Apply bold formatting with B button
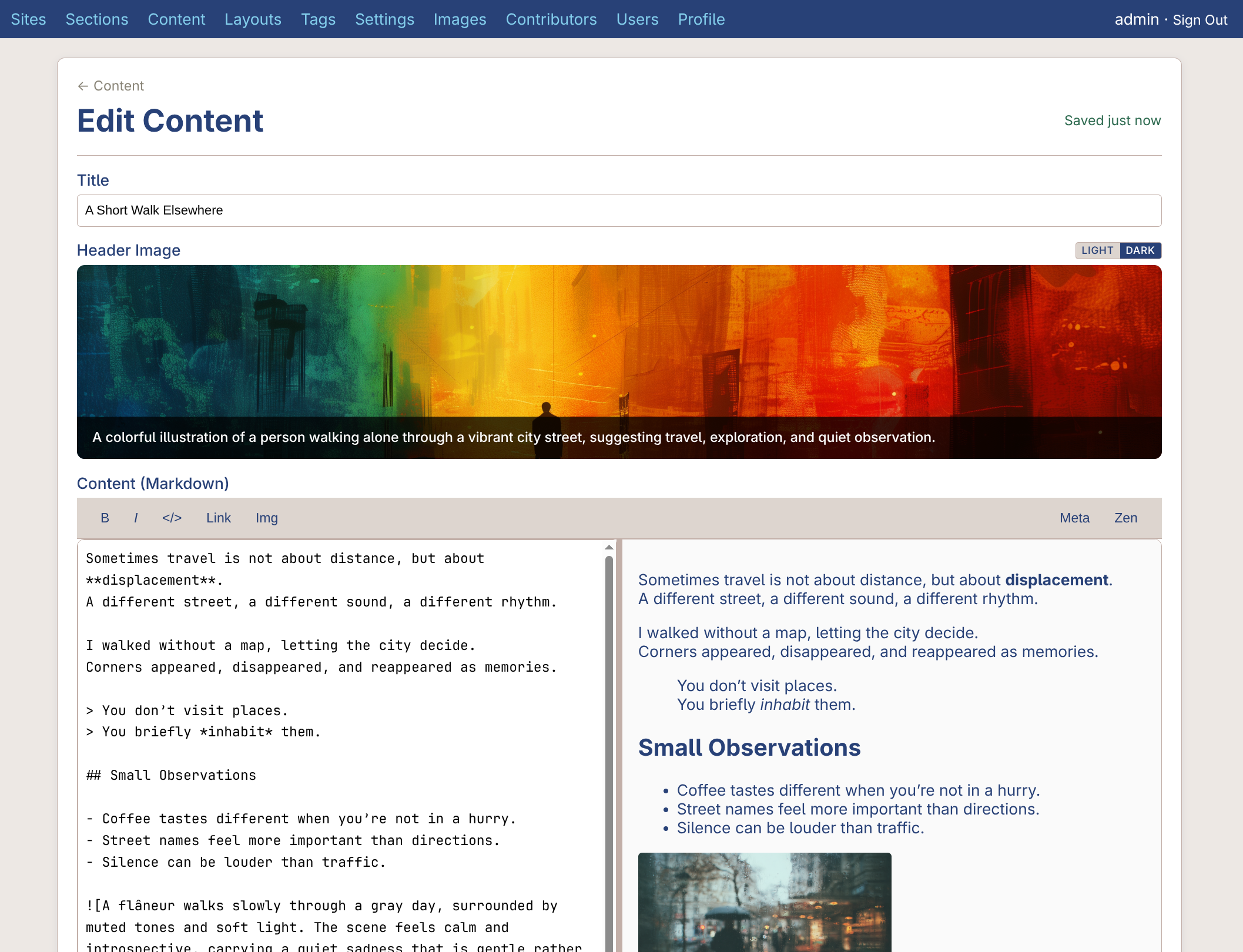Image resolution: width=1243 pixels, height=952 pixels. [x=105, y=518]
